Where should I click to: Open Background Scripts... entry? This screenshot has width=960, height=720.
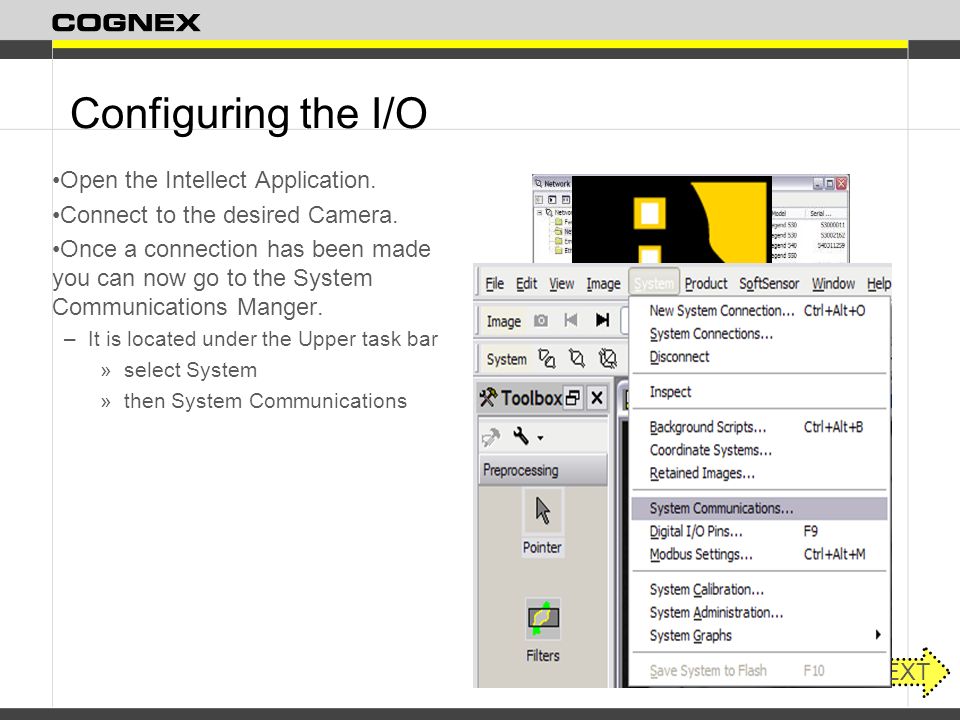759,427
